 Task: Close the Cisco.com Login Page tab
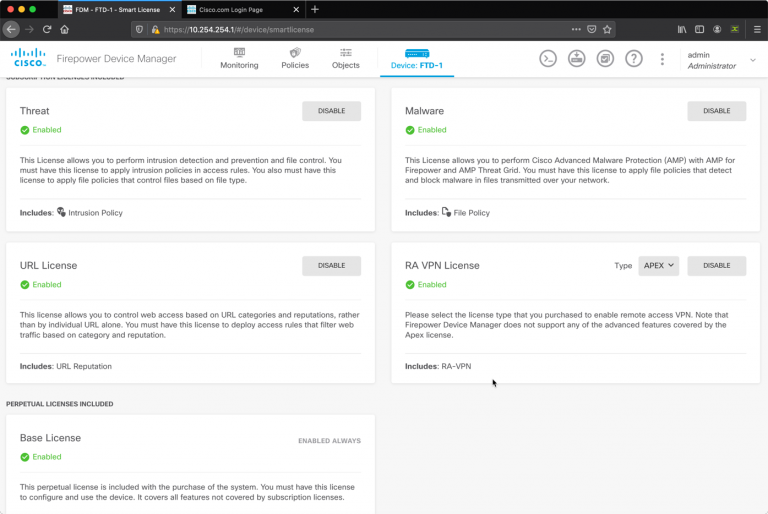(x=296, y=9)
